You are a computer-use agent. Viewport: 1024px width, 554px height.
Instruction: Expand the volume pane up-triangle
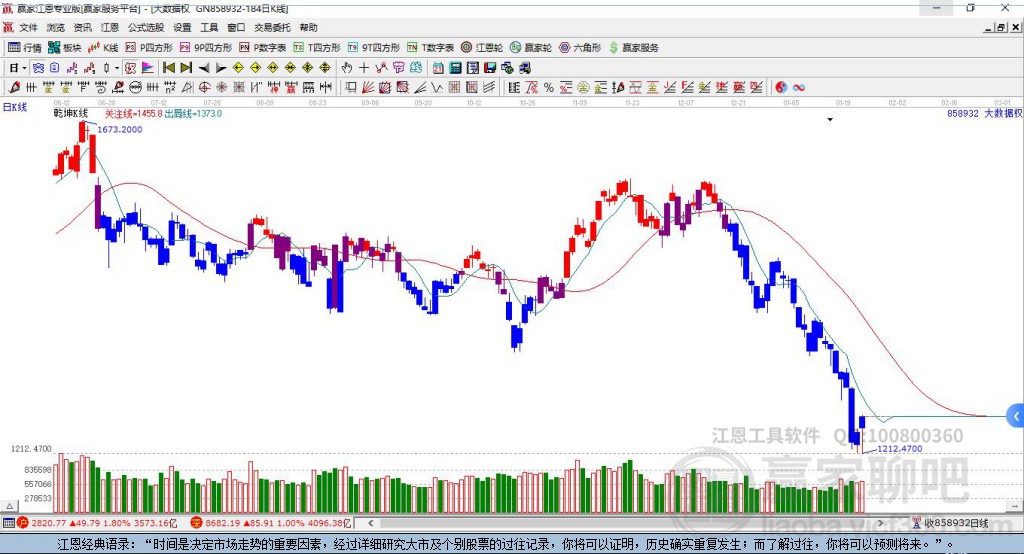(9, 506)
